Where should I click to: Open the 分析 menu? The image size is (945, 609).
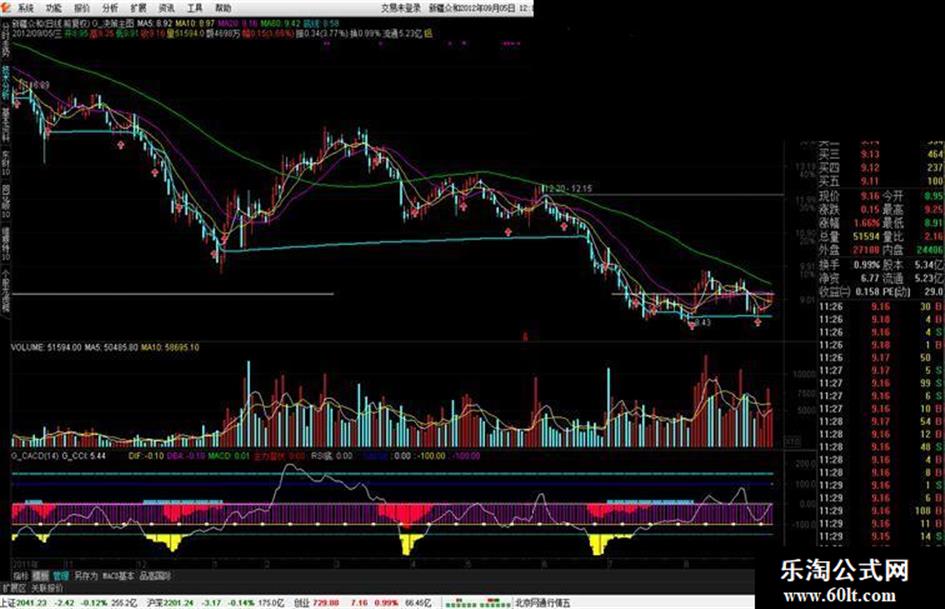pos(110,8)
